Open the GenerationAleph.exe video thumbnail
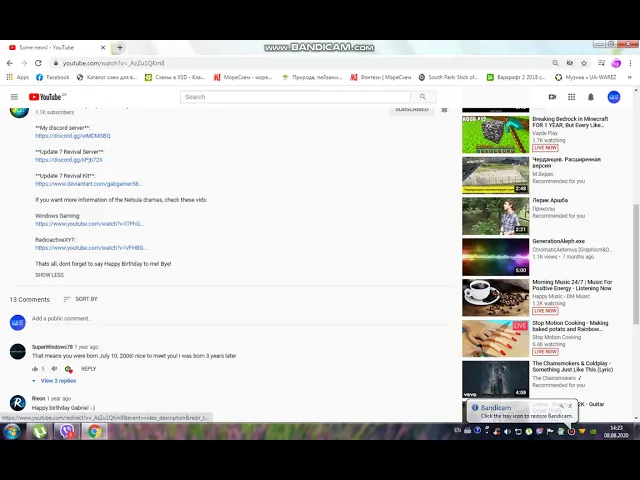The image size is (640, 480). 496,257
